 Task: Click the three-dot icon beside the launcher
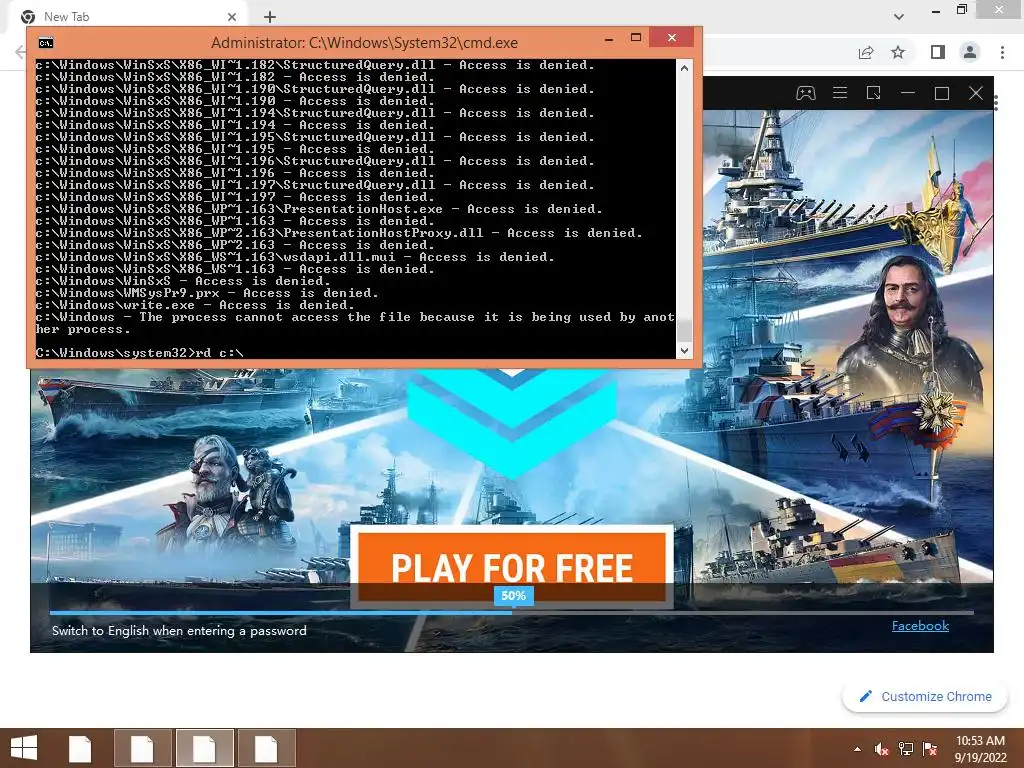[x=996, y=103]
